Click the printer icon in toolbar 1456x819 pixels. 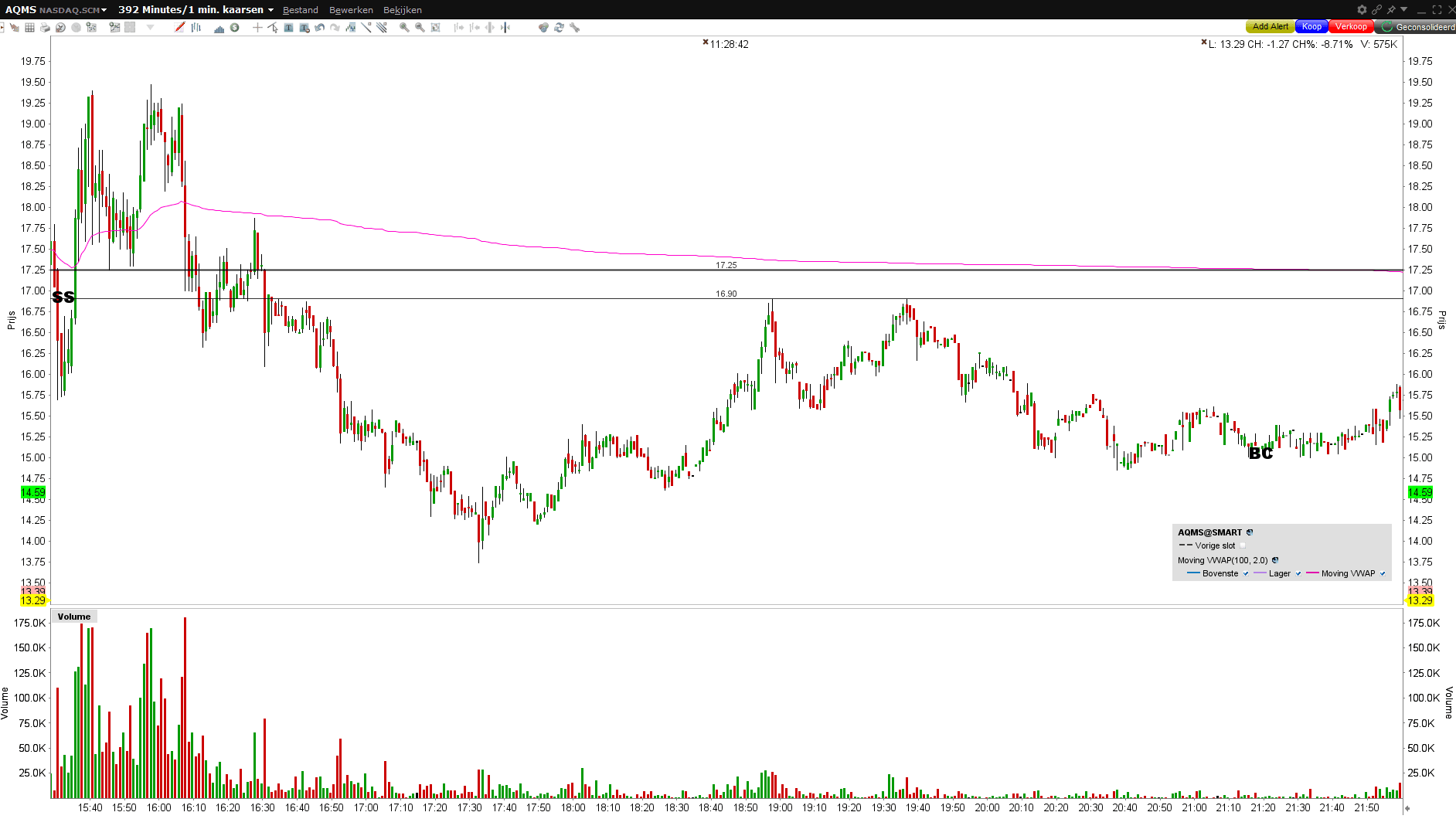coord(45,28)
